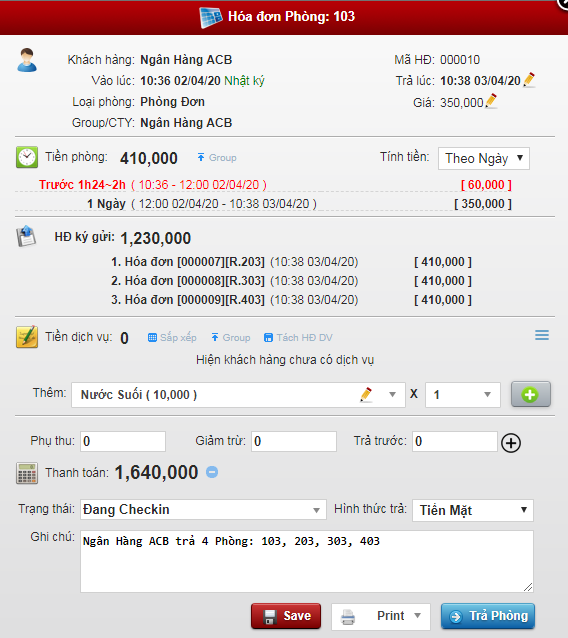The height and width of the screenshot is (638, 568).
Task: Click Tách HĐ DV split invoice icon
Action: 268,338
